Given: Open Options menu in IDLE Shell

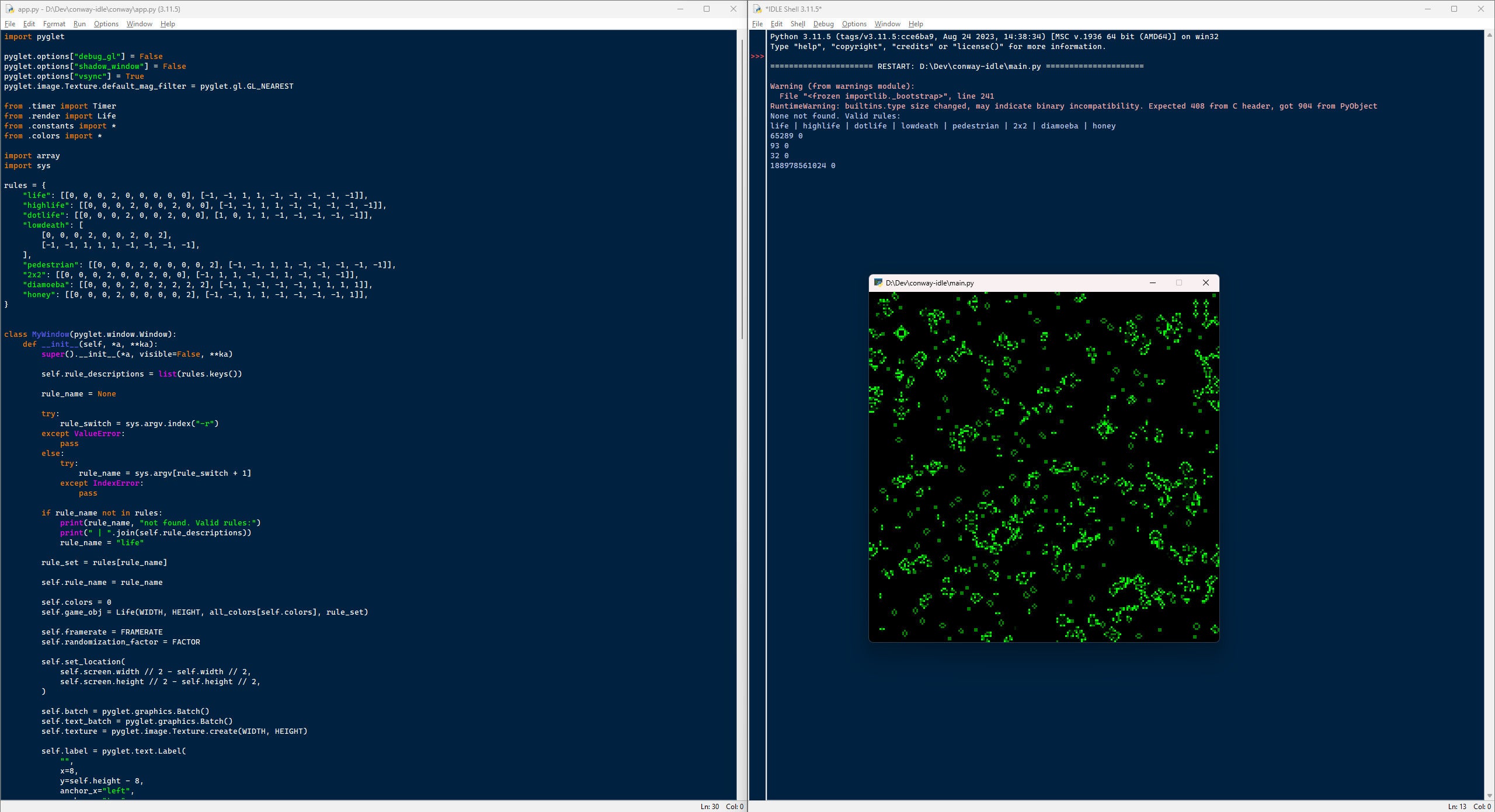Looking at the screenshot, I should pyautogui.click(x=854, y=24).
